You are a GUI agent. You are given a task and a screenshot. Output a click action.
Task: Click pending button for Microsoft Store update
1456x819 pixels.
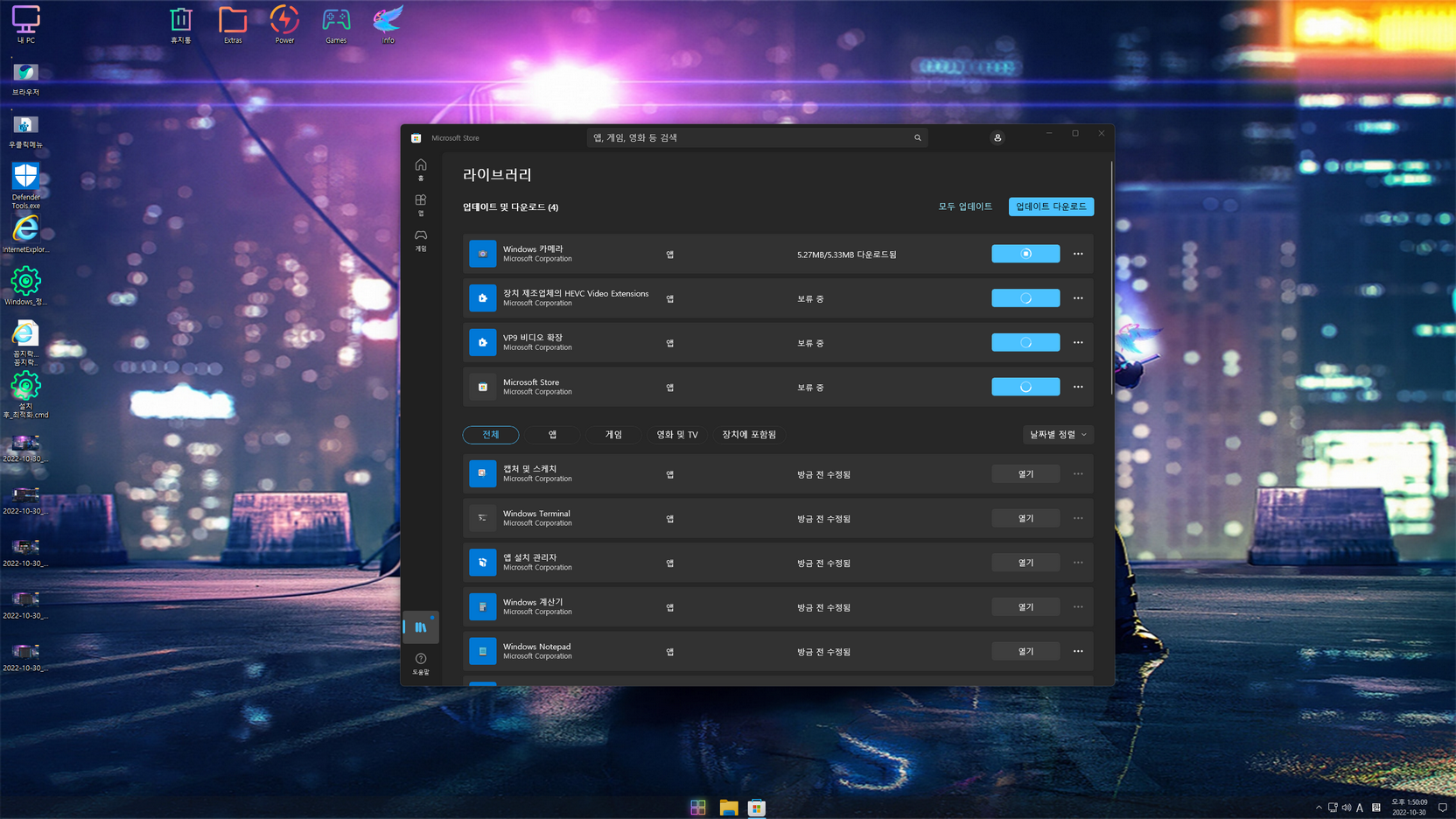coord(1025,387)
